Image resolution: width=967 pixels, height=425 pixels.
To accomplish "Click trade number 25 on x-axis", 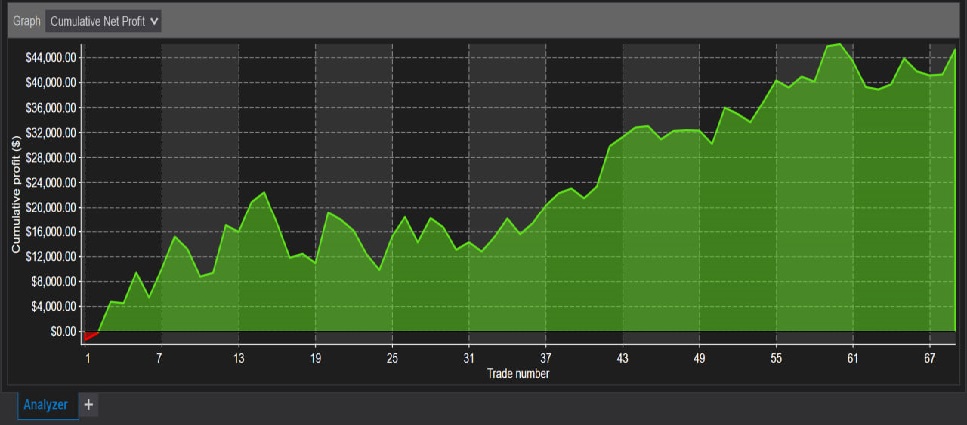I will [392, 358].
